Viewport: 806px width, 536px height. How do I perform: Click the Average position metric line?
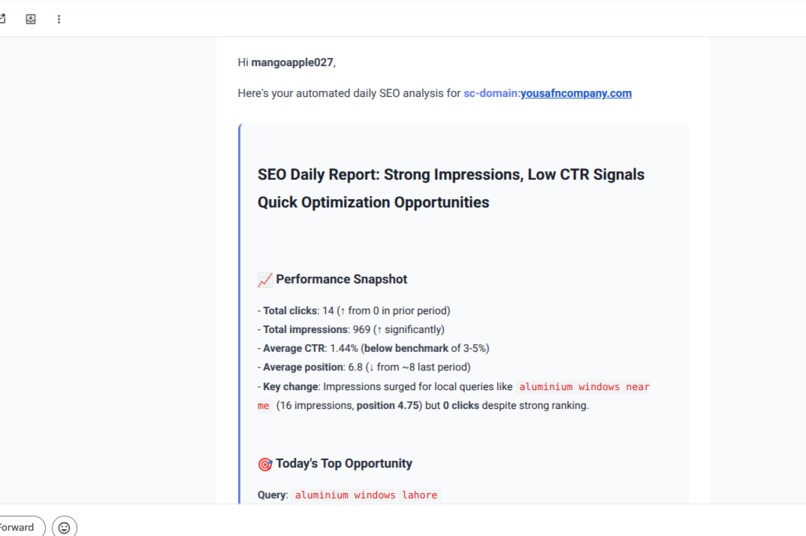point(364,367)
